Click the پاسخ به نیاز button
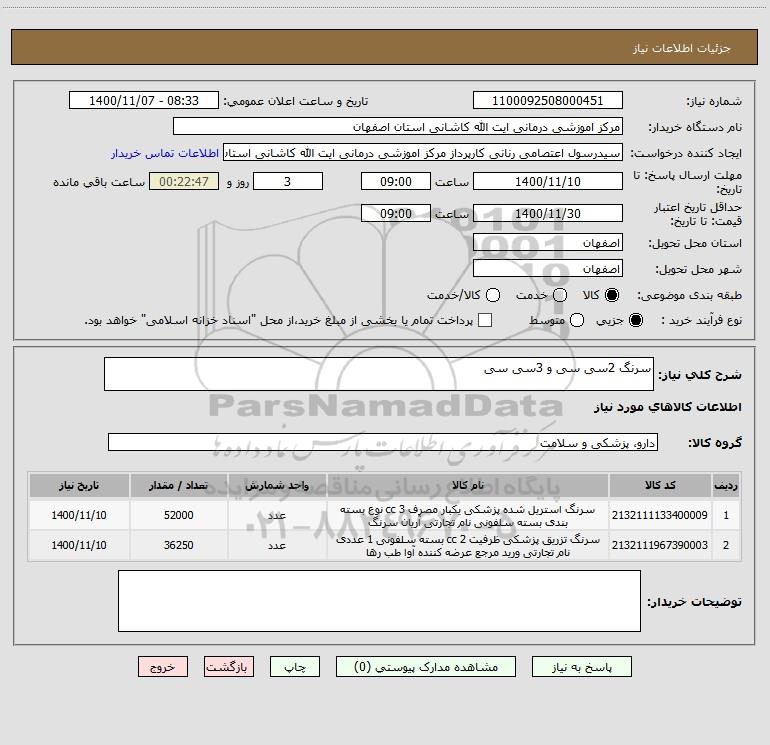The width and height of the screenshot is (770, 745). (x=581, y=667)
